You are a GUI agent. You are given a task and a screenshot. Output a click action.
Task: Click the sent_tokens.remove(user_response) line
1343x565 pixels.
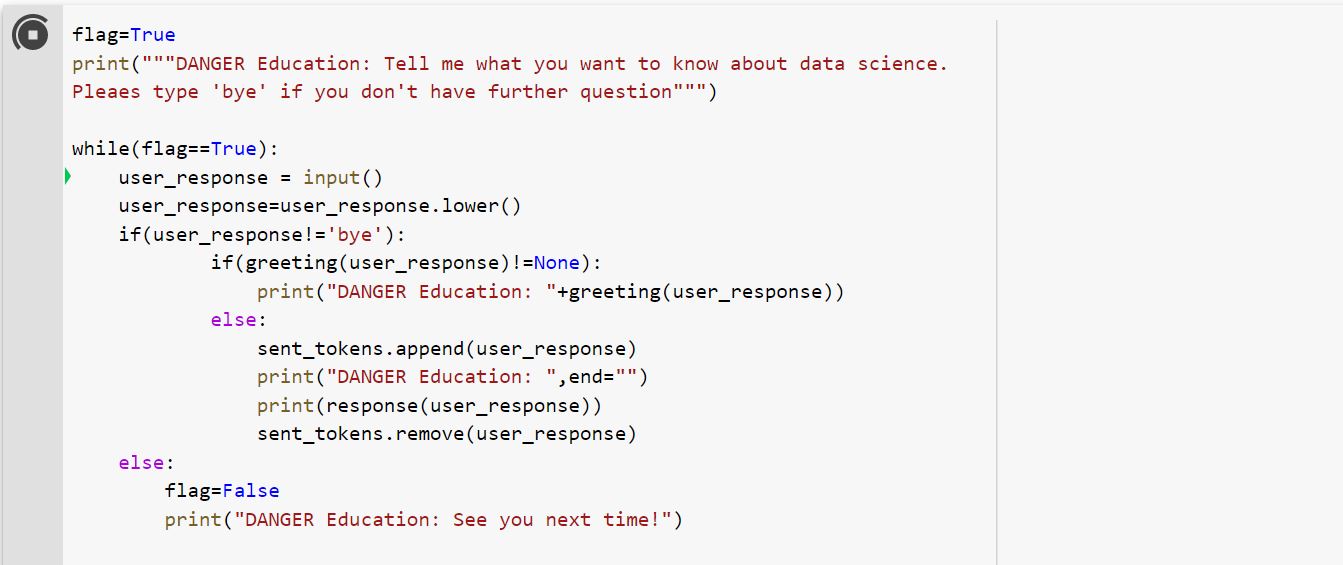pos(447,434)
